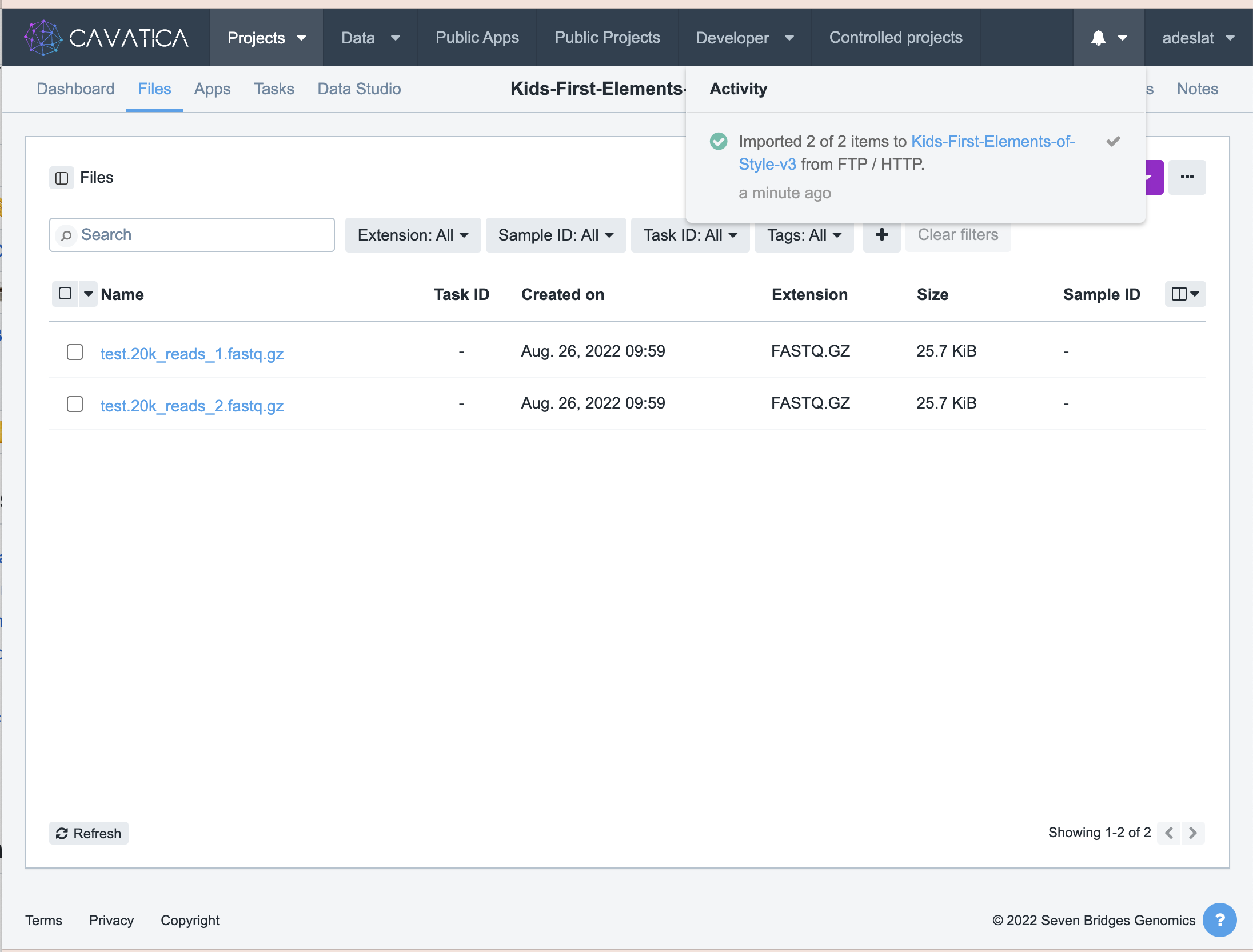Image resolution: width=1253 pixels, height=952 pixels.
Task: Open the blue help question mark
Action: pos(1219,919)
